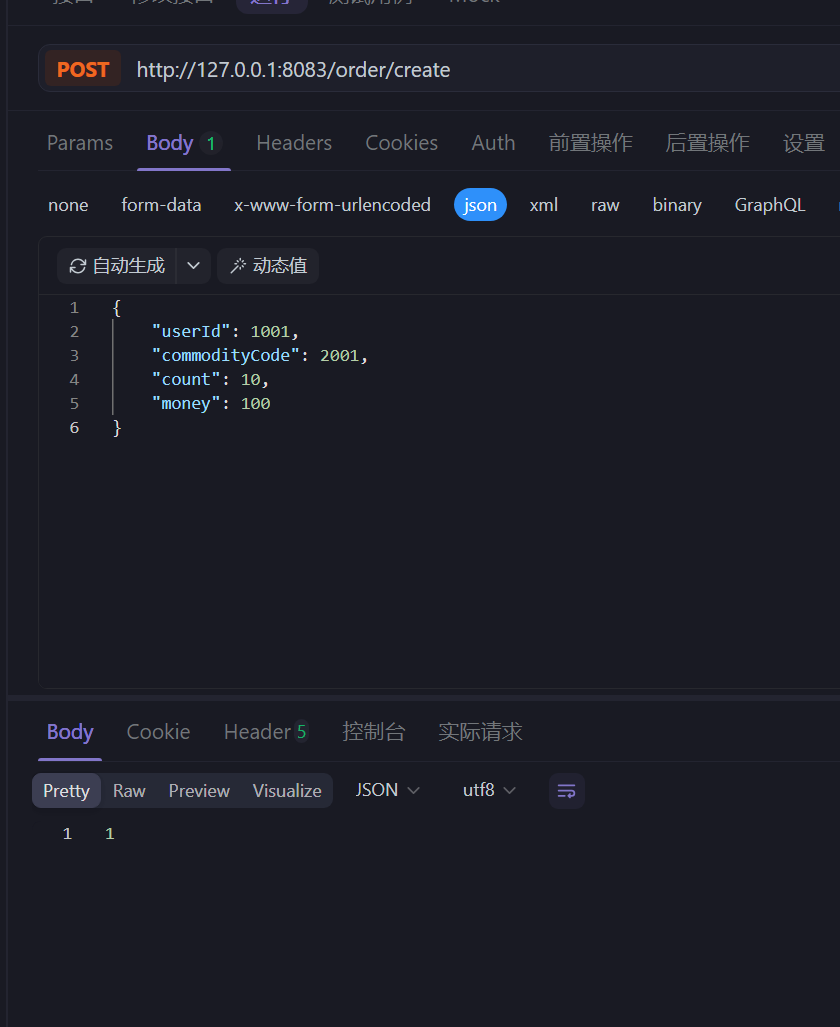The image size is (840, 1027).
Task: Click the Header count badge 5
Action: click(301, 732)
